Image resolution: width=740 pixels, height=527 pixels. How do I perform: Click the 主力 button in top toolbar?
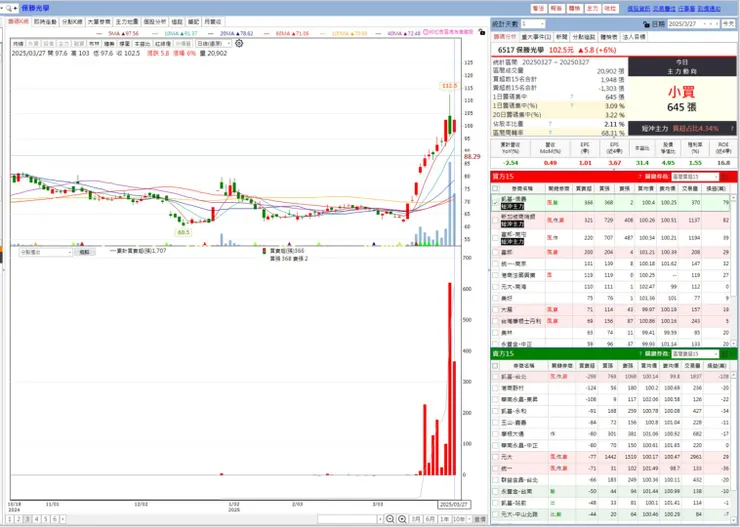tap(592, 8)
